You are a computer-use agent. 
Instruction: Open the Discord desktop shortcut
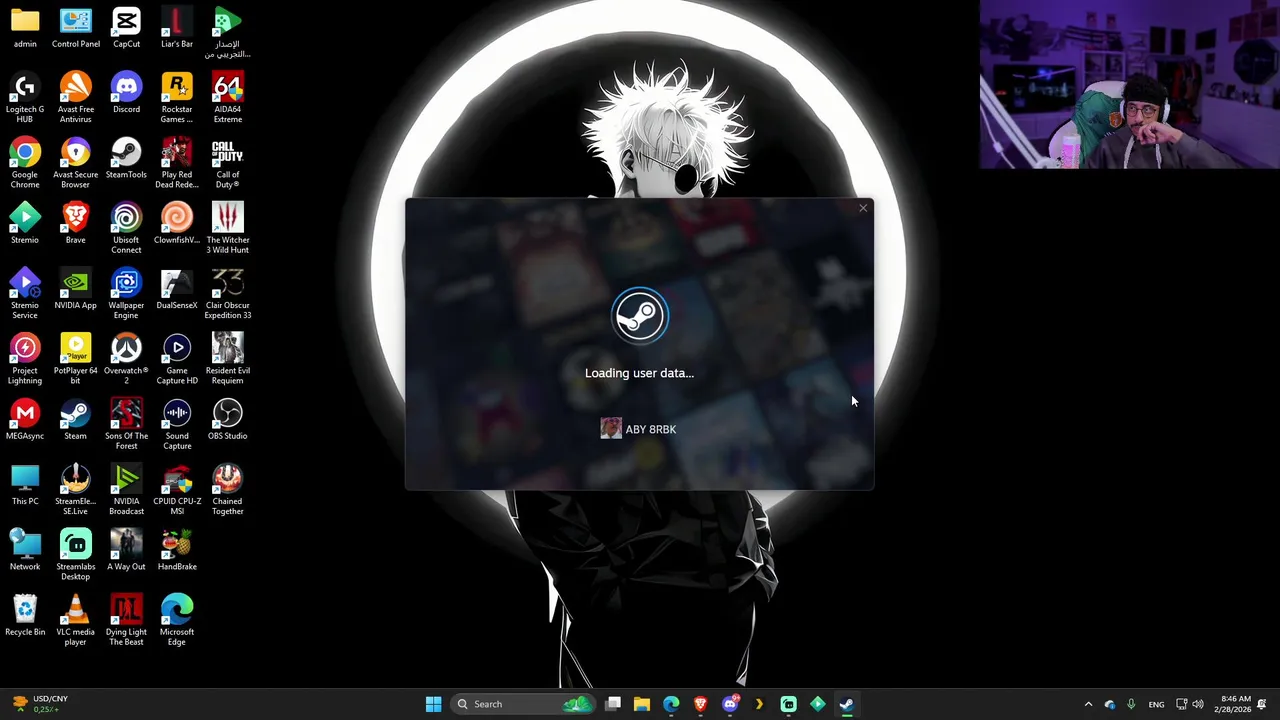tap(126, 93)
